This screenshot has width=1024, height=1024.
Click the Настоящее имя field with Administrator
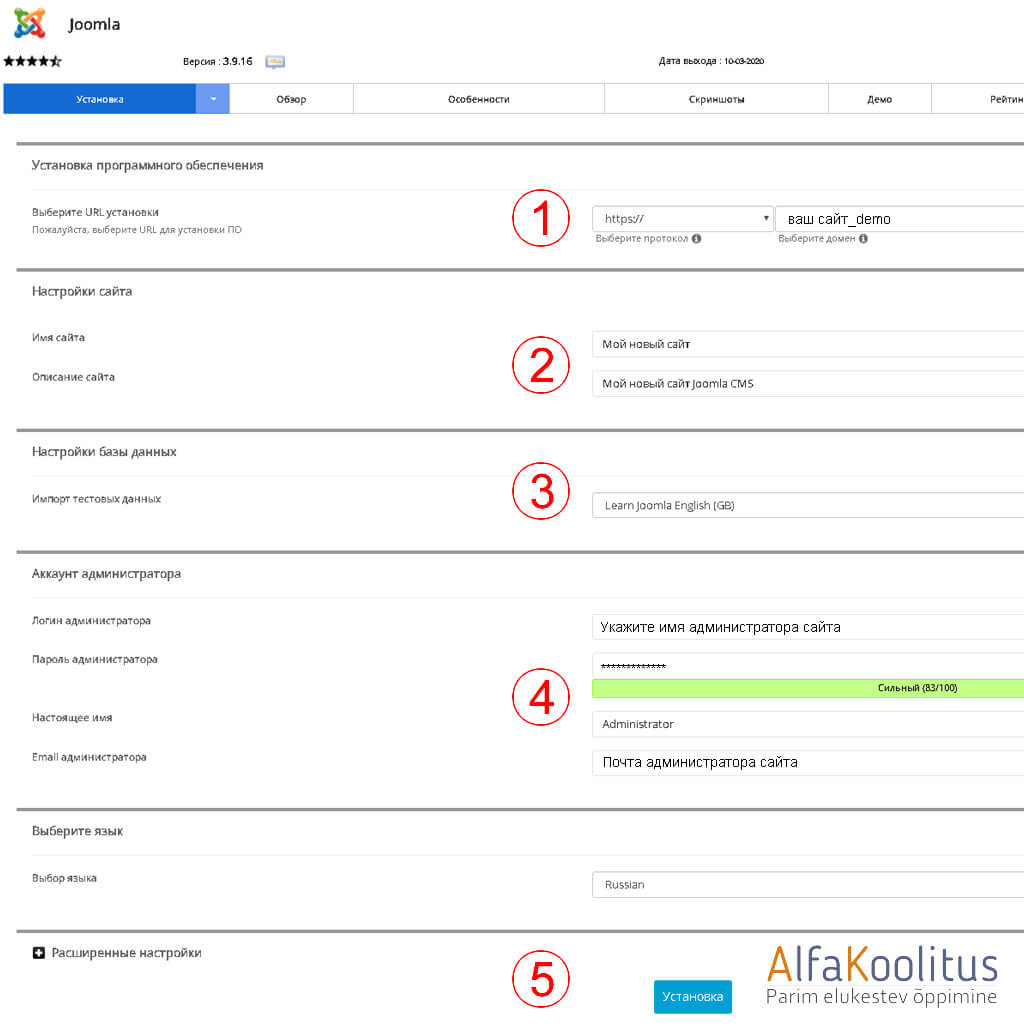pyautogui.click(x=808, y=724)
